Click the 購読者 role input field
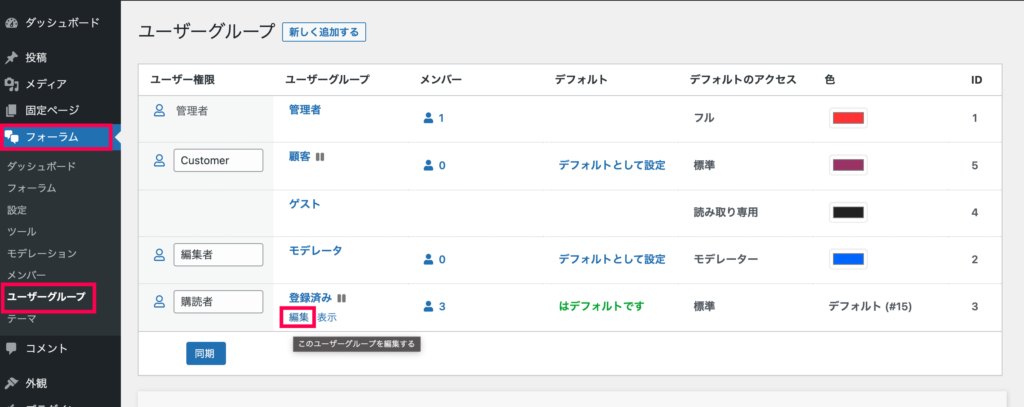Viewport: 1024px width, 407px height. click(x=218, y=302)
